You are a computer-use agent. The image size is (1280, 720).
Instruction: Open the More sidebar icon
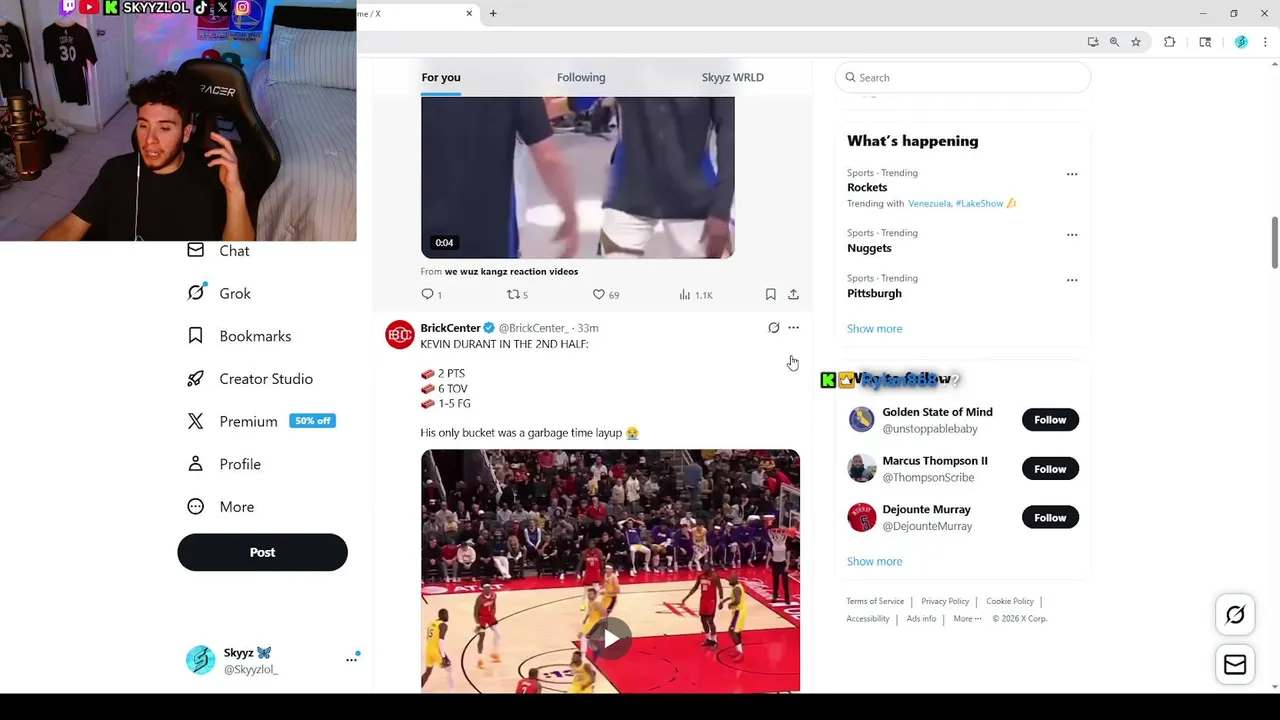pos(196,507)
